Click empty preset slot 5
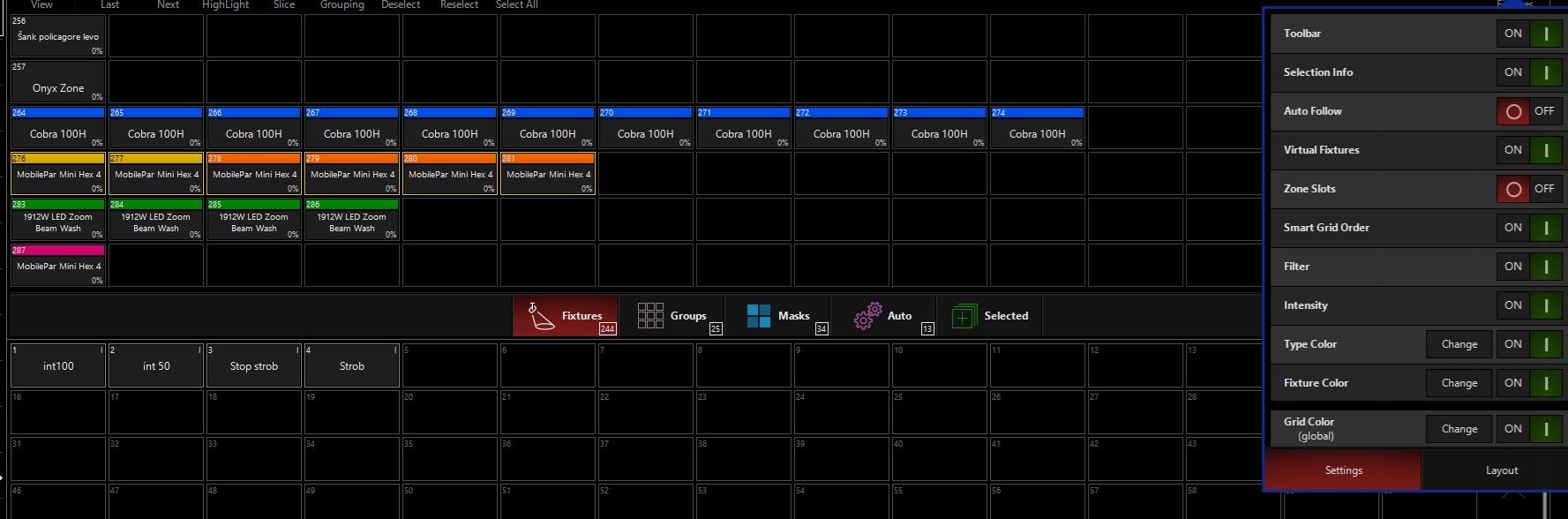Screen dimensions: 1568x519 click(x=450, y=365)
